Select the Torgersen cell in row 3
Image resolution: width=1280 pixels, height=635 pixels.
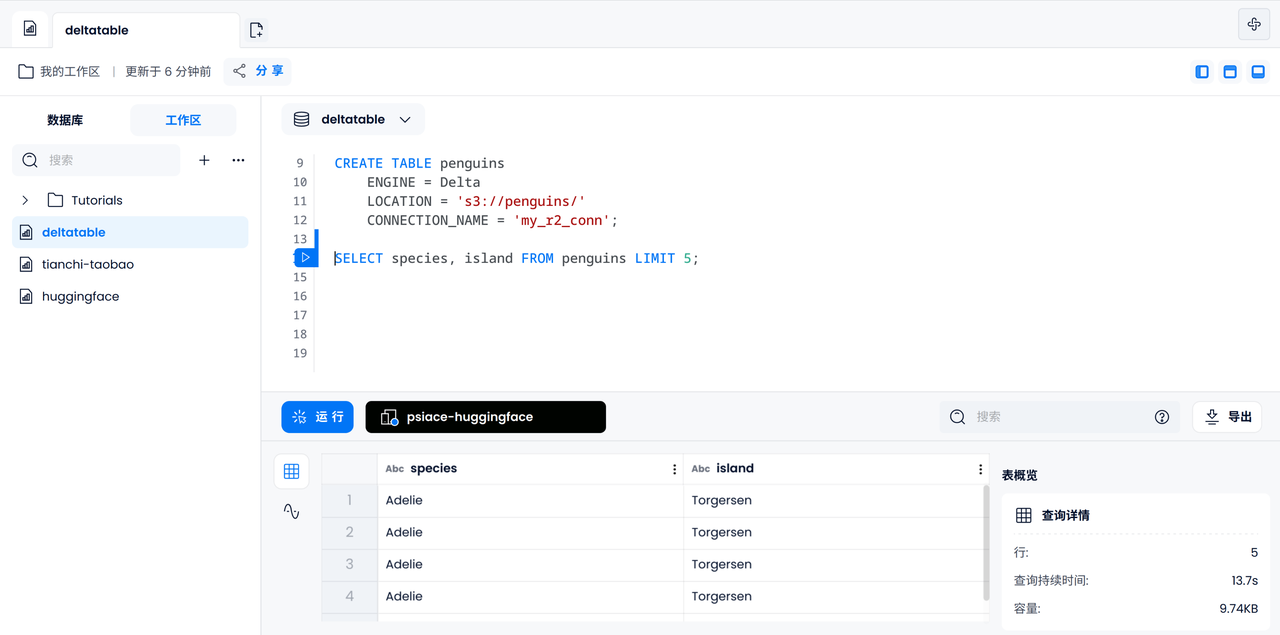click(x=836, y=564)
